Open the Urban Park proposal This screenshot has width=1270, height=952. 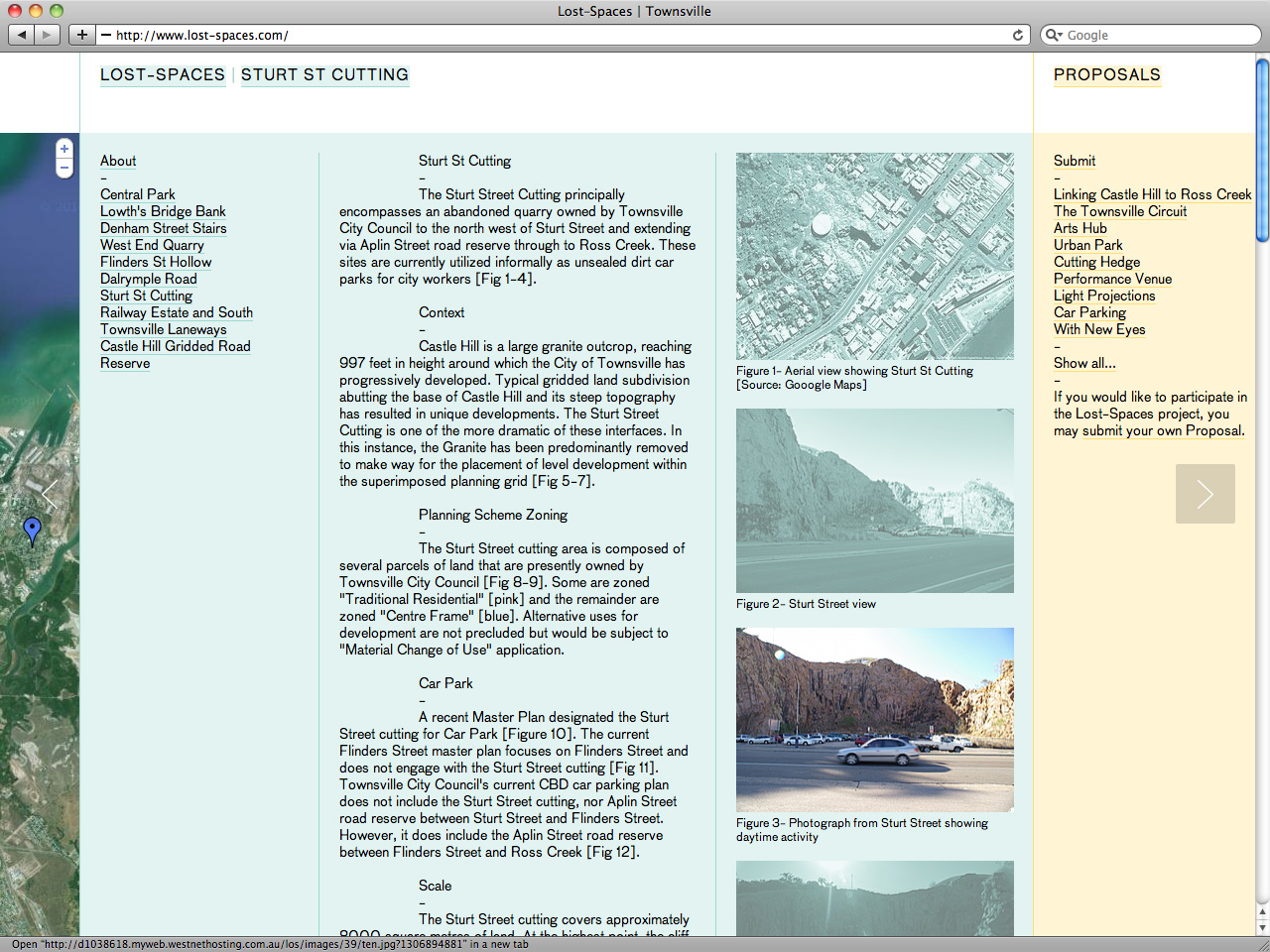tap(1088, 245)
